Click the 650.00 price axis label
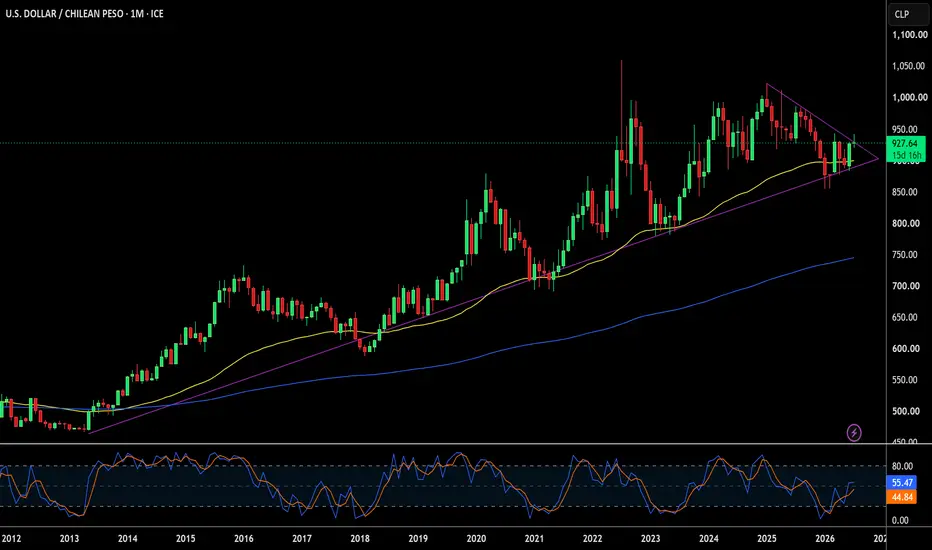Screen dimensions: 932x550 pos(906,318)
